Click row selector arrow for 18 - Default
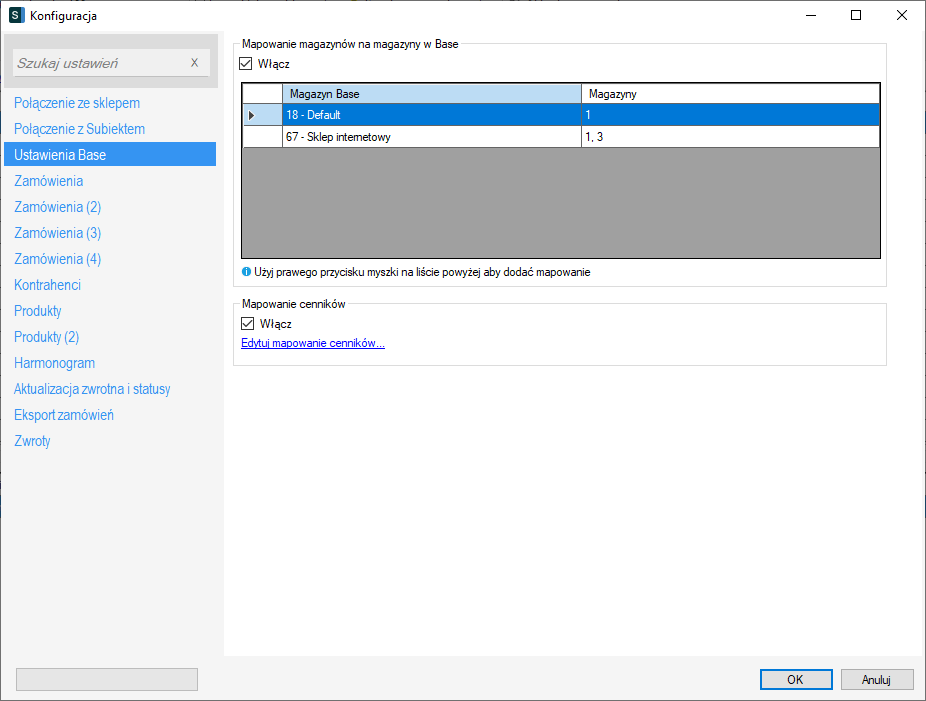Screen dimensions: 926x701 pyautogui.click(x=262, y=116)
